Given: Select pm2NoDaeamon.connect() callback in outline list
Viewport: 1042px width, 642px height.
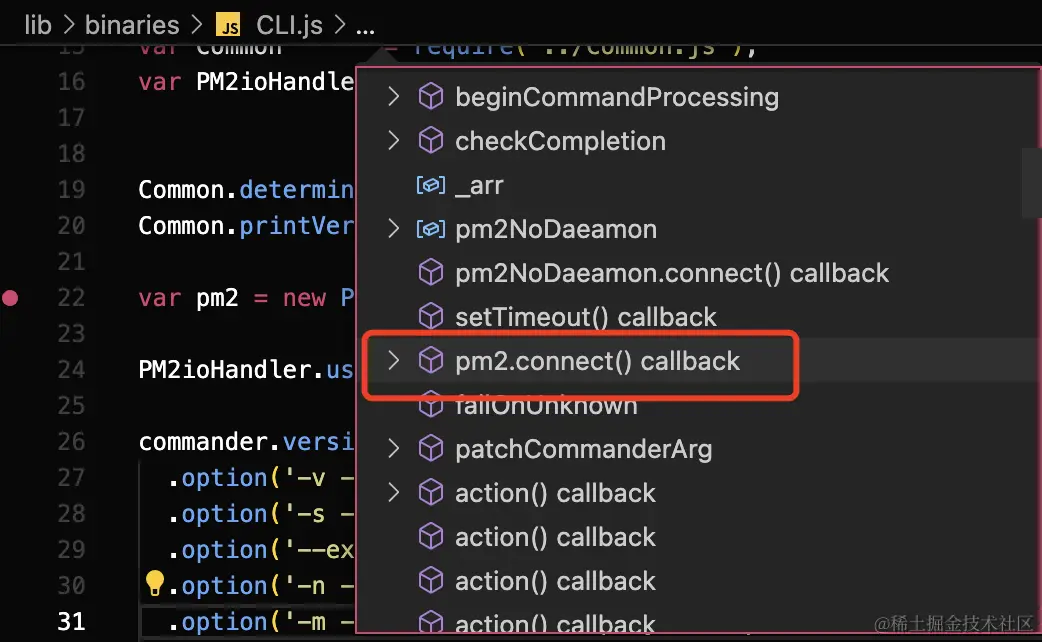Looking at the screenshot, I should (672, 273).
